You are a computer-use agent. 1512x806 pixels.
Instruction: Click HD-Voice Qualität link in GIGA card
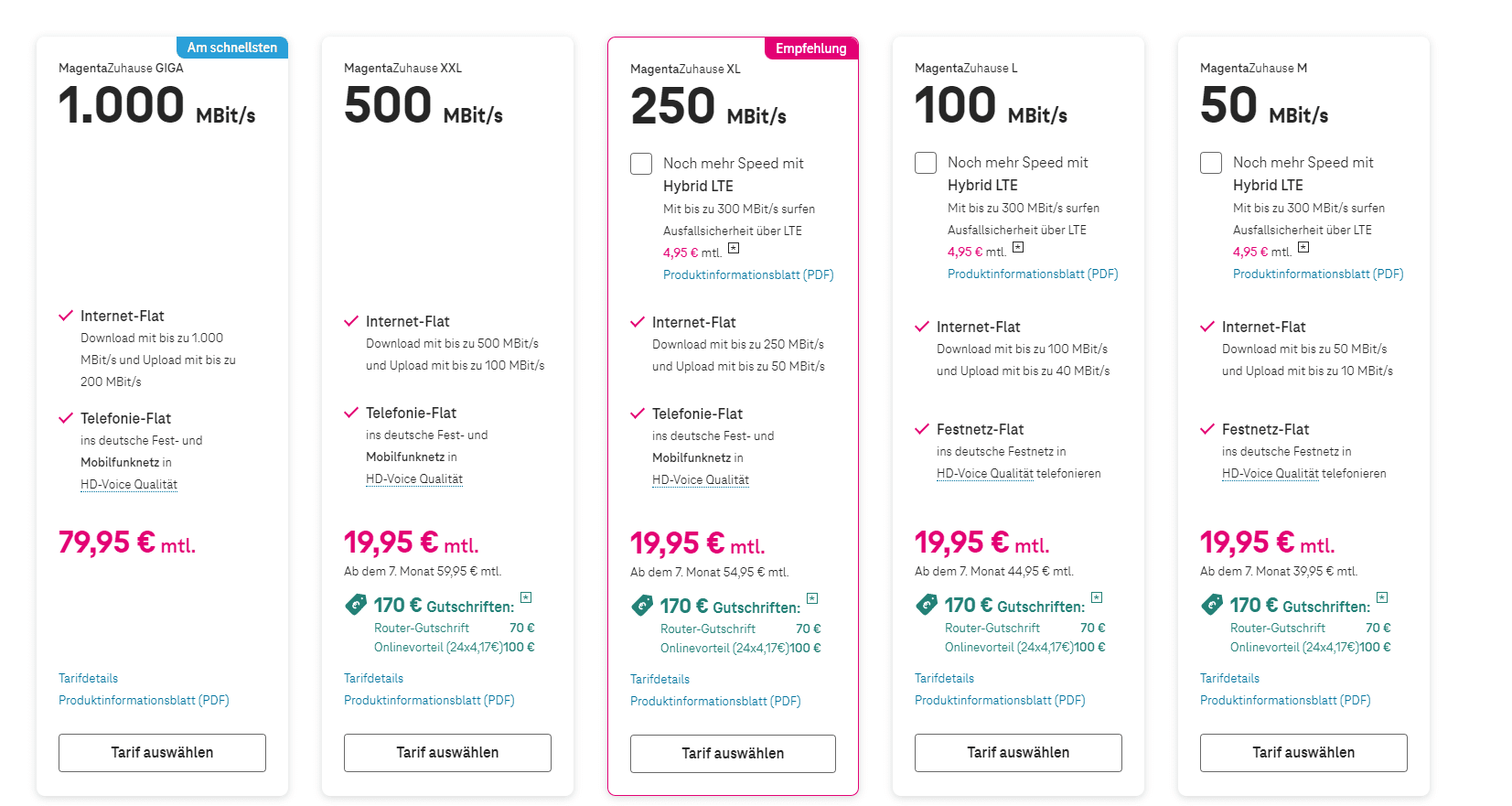pos(129,484)
